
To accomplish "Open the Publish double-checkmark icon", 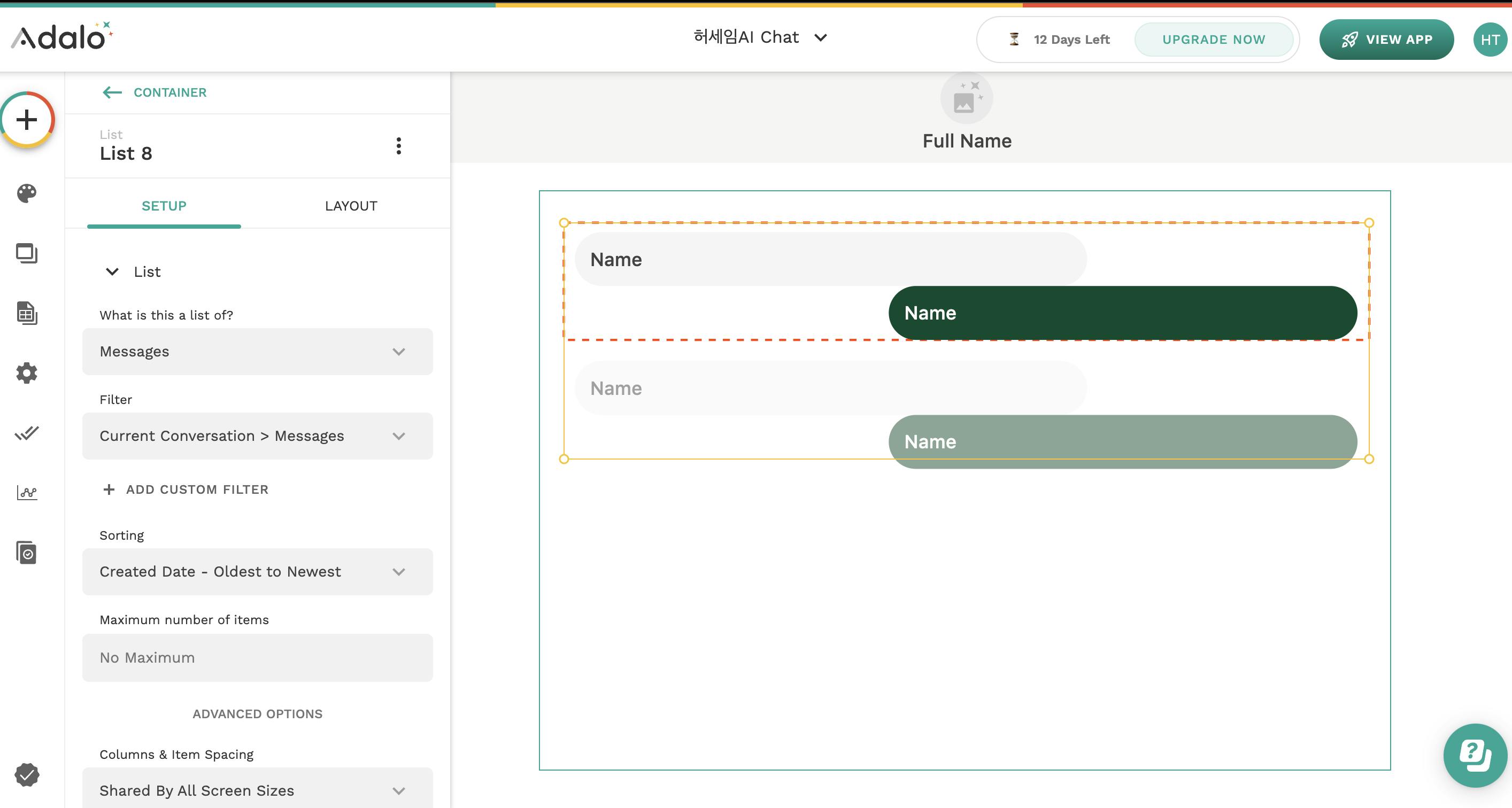I will (27, 433).
